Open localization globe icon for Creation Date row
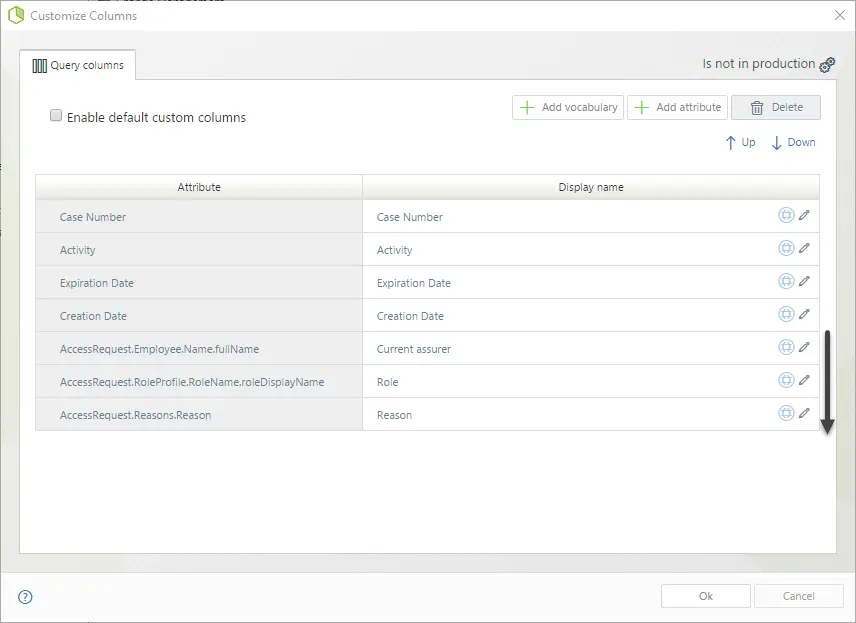Viewport: 856px width, 623px height. pos(786,314)
